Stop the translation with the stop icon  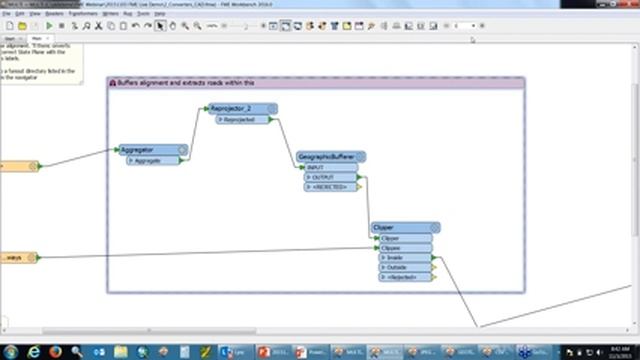pos(62,26)
